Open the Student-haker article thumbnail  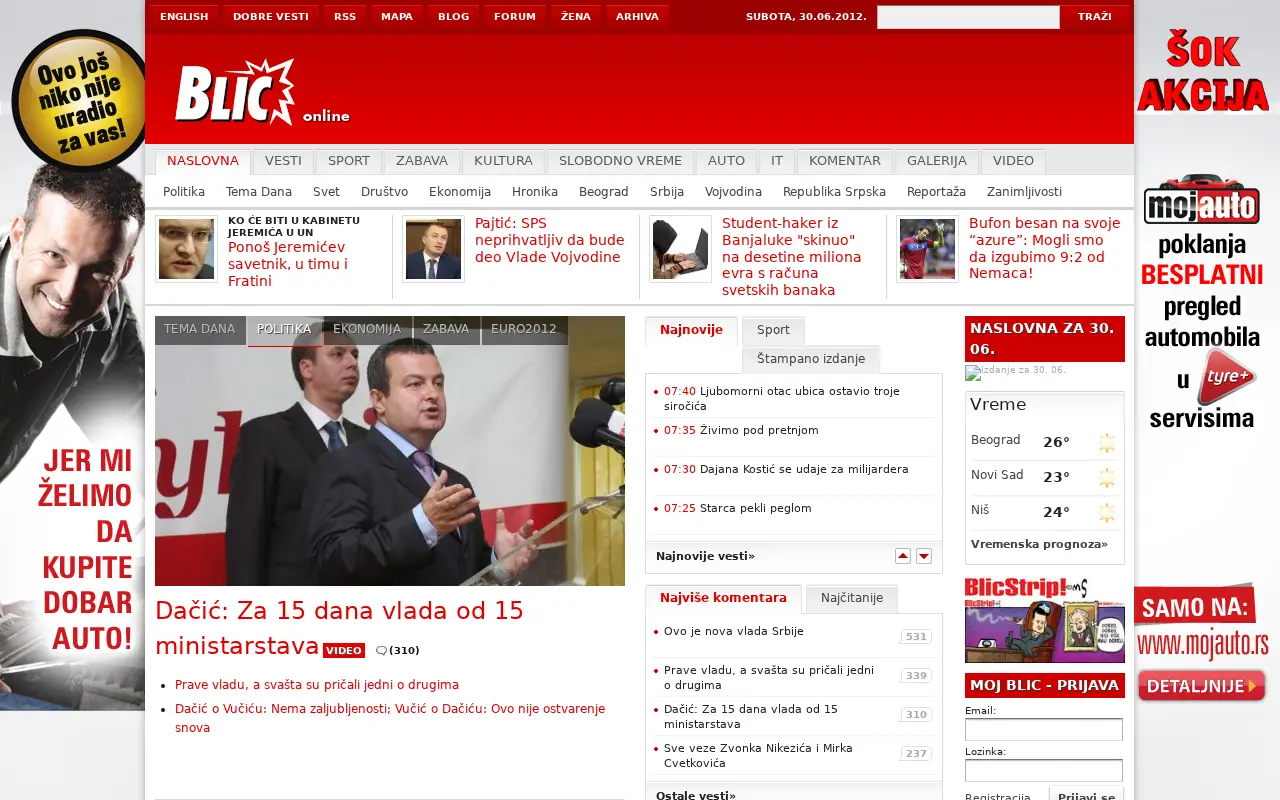coord(680,249)
